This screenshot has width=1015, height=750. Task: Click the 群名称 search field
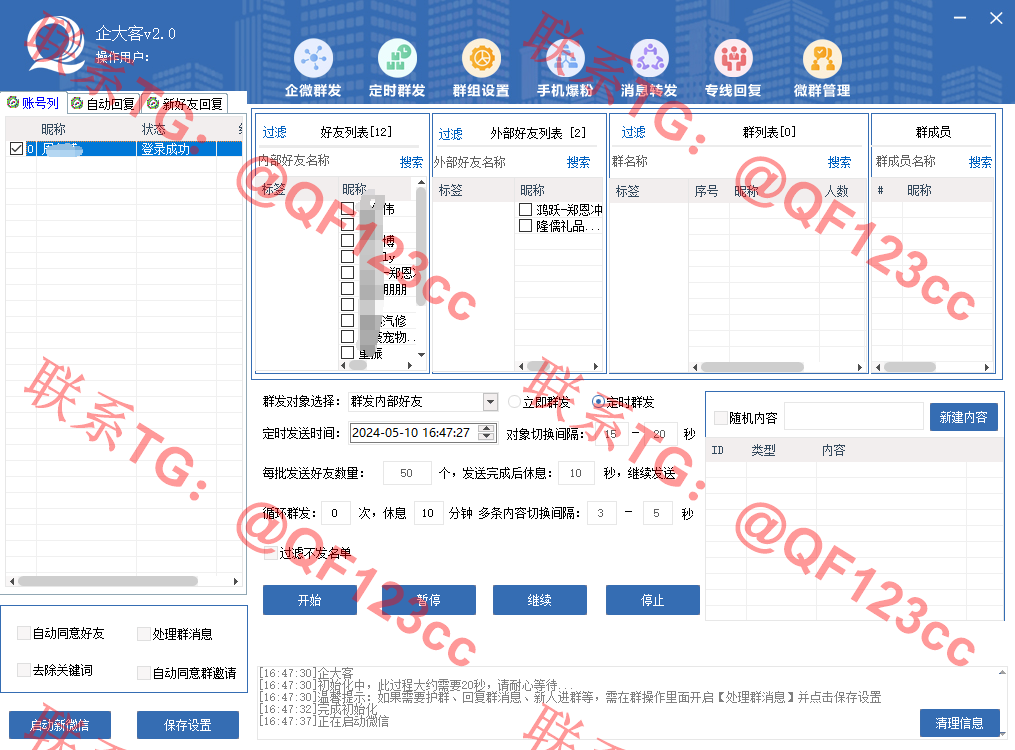pos(717,162)
